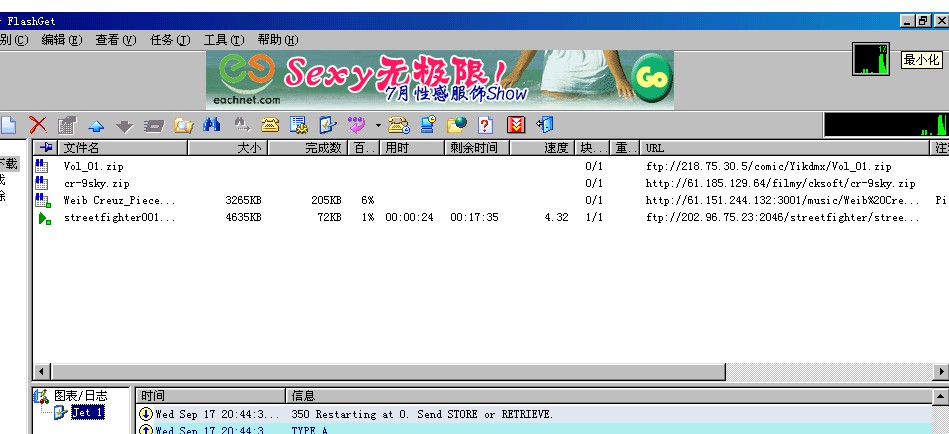Screen dimensions: 949x434
Task: Click the telephone with clock schedule icon
Action: tap(399, 125)
